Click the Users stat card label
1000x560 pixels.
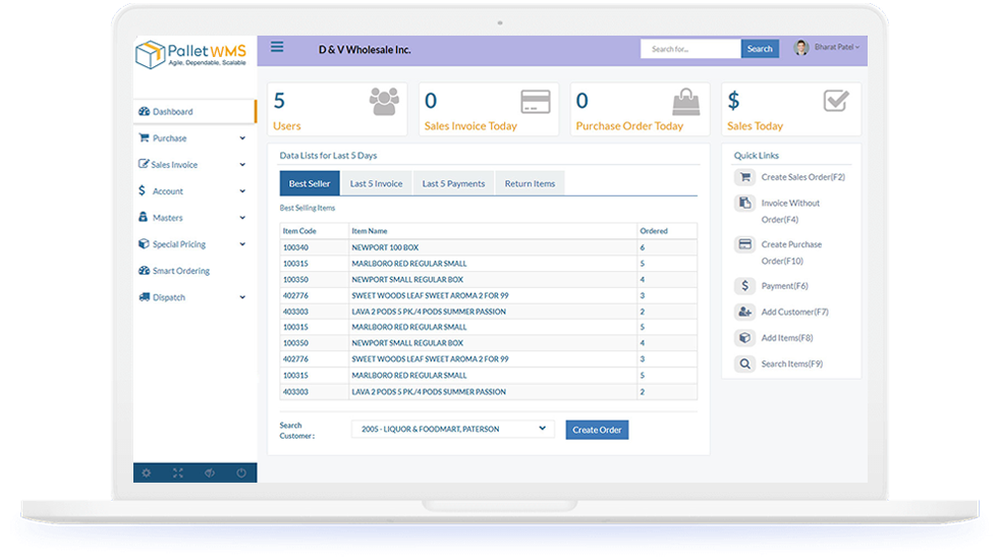[x=287, y=126]
